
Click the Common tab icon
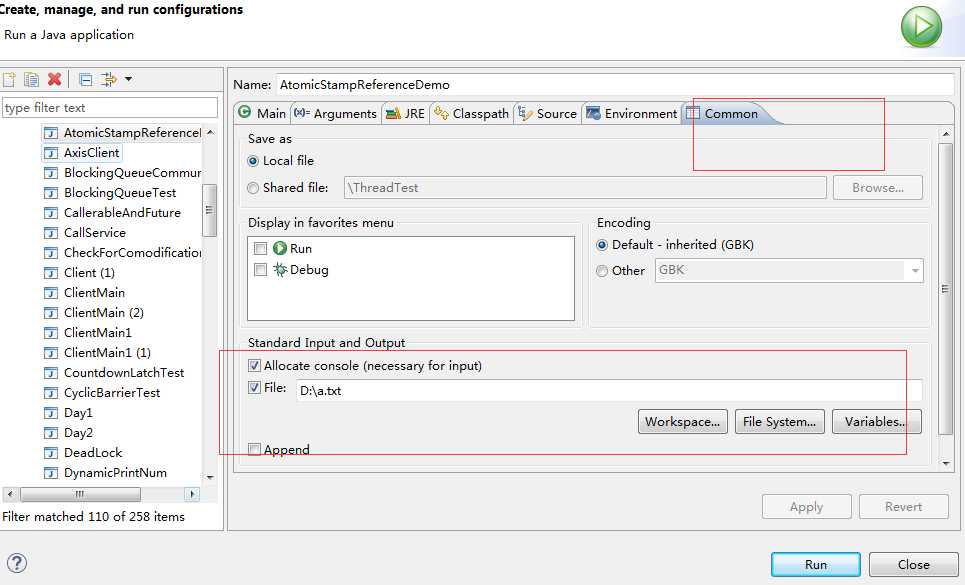click(693, 113)
